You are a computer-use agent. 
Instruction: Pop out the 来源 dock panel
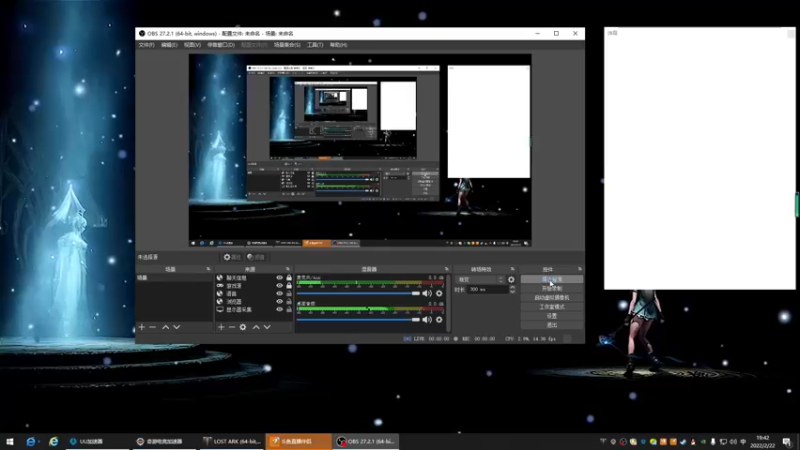[x=288, y=269]
